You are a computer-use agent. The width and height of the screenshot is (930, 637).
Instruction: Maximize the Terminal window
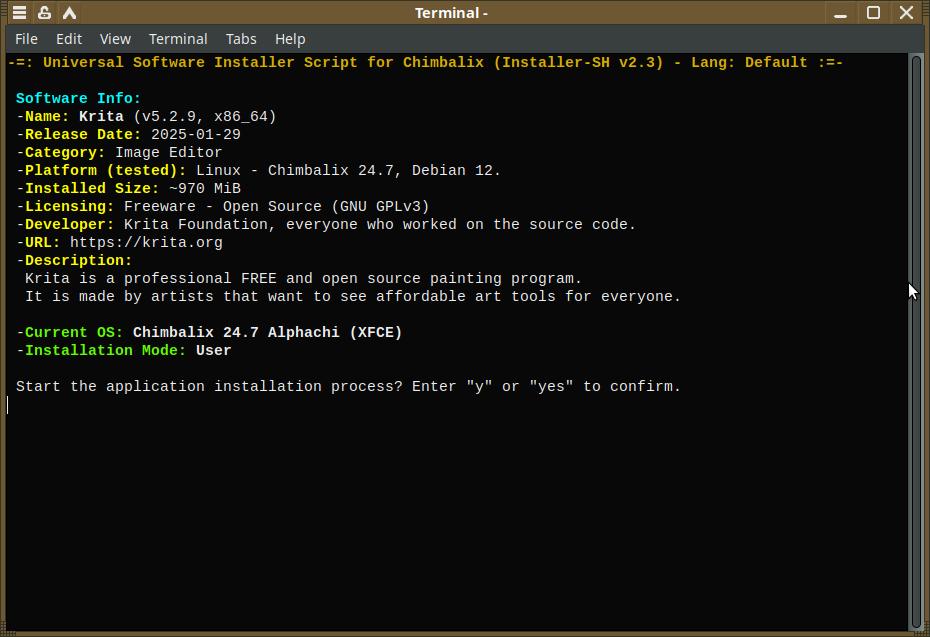pyautogui.click(x=873, y=13)
